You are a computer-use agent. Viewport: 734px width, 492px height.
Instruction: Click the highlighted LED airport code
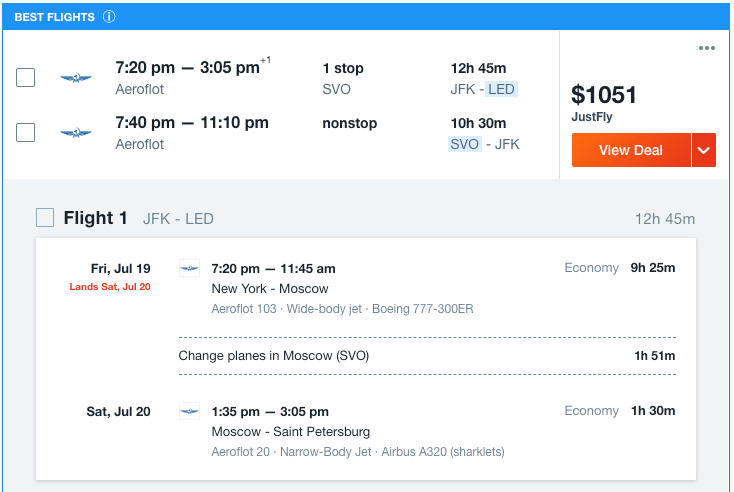click(501, 89)
